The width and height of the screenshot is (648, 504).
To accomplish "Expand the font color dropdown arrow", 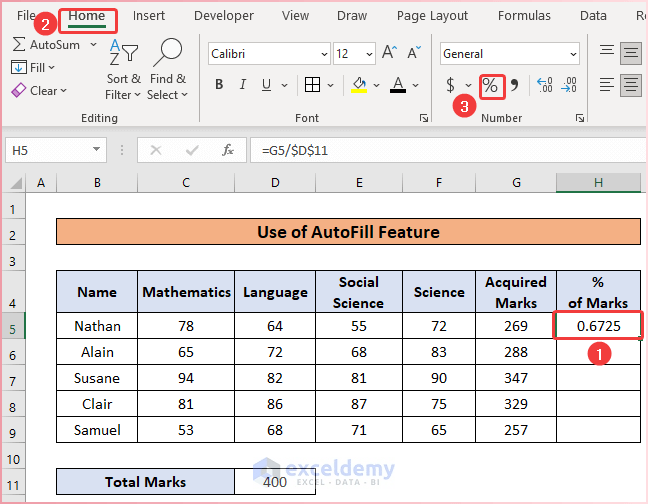I will (415, 86).
